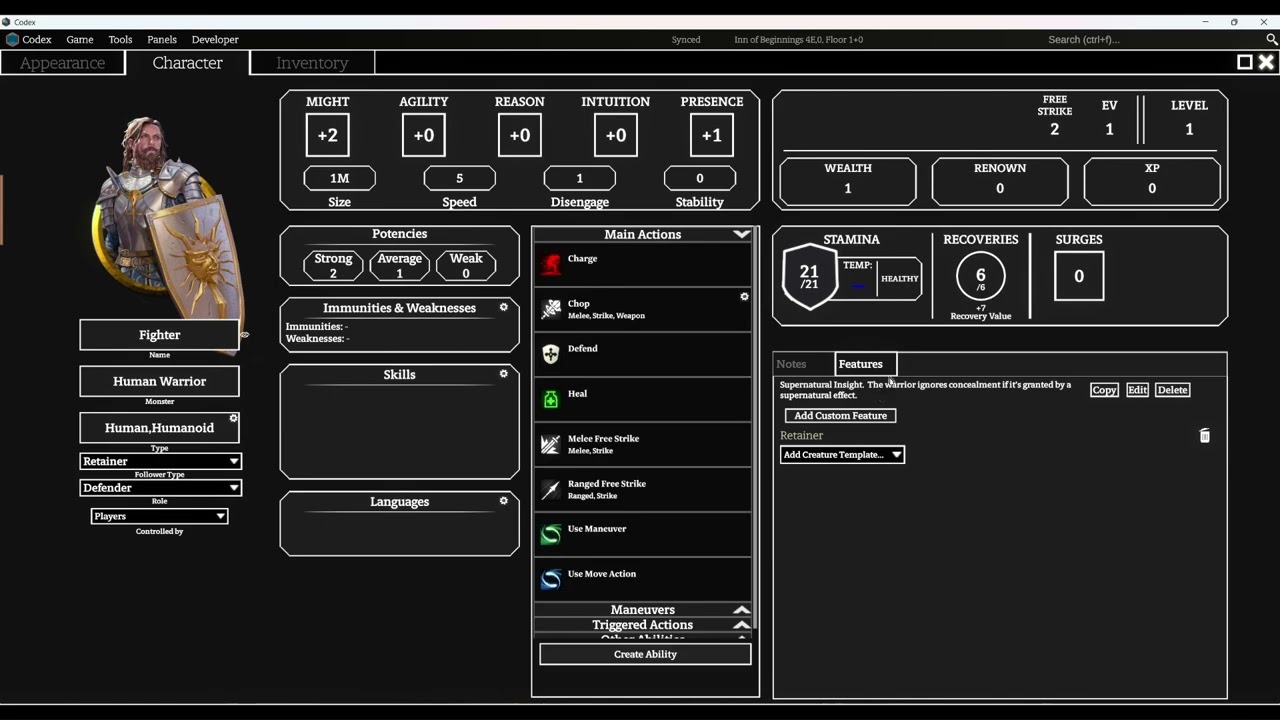Click the Agility +0 value box
Image resolution: width=1280 pixels, height=720 pixels.
424,135
